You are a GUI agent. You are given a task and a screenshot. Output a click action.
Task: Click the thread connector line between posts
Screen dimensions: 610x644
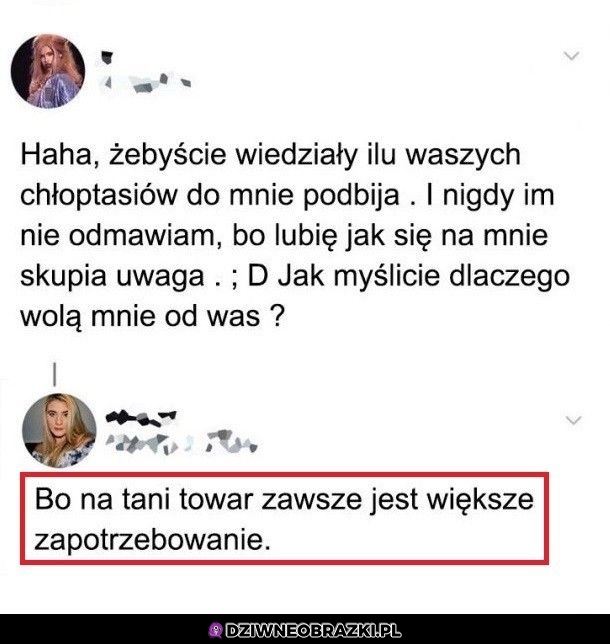click(x=55, y=374)
